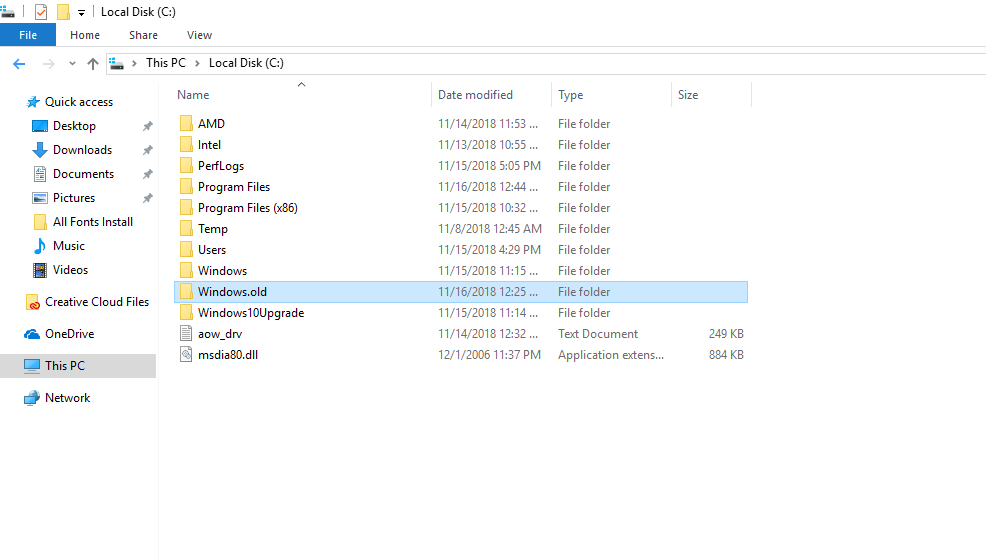Sort by the Date modified column header
The width and height of the screenshot is (986, 559).
pyautogui.click(x=475, y=95)
